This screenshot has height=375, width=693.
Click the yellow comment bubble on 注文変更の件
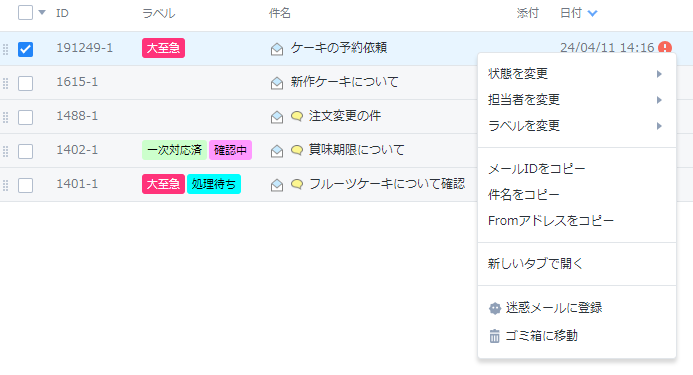coord(297,116)
